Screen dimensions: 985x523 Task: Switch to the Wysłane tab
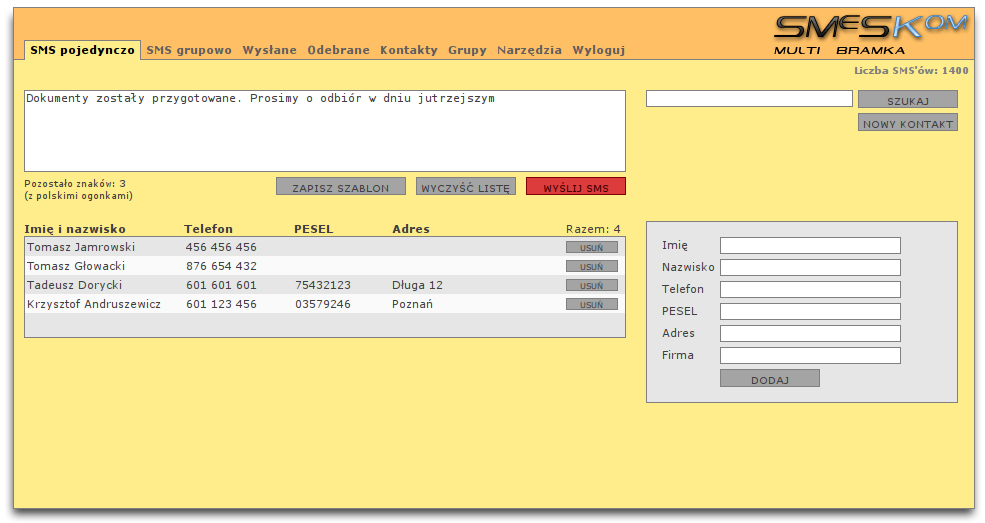tap(269, 50)
